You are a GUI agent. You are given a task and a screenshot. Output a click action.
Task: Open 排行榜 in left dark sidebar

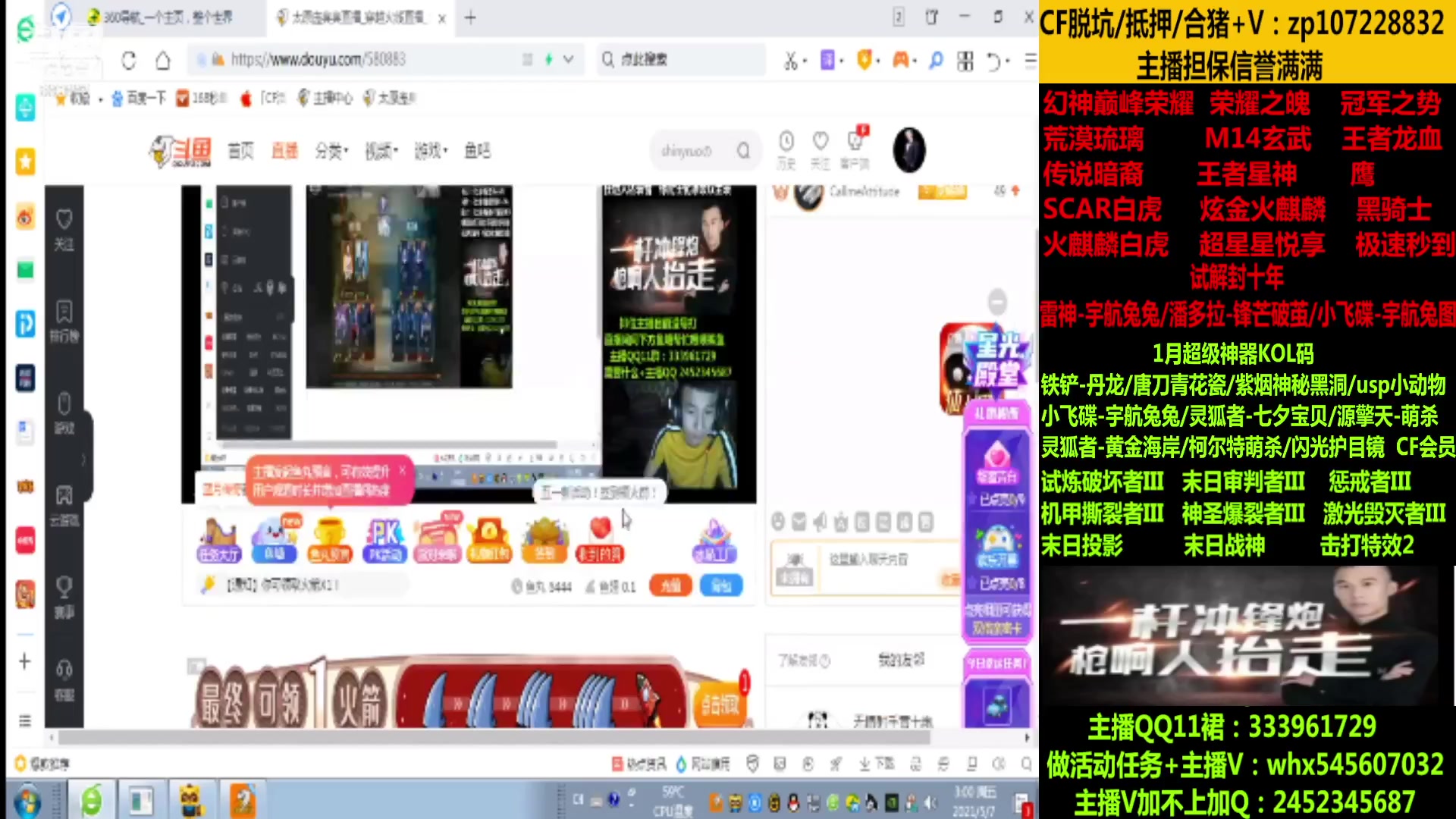coord(64,322)
